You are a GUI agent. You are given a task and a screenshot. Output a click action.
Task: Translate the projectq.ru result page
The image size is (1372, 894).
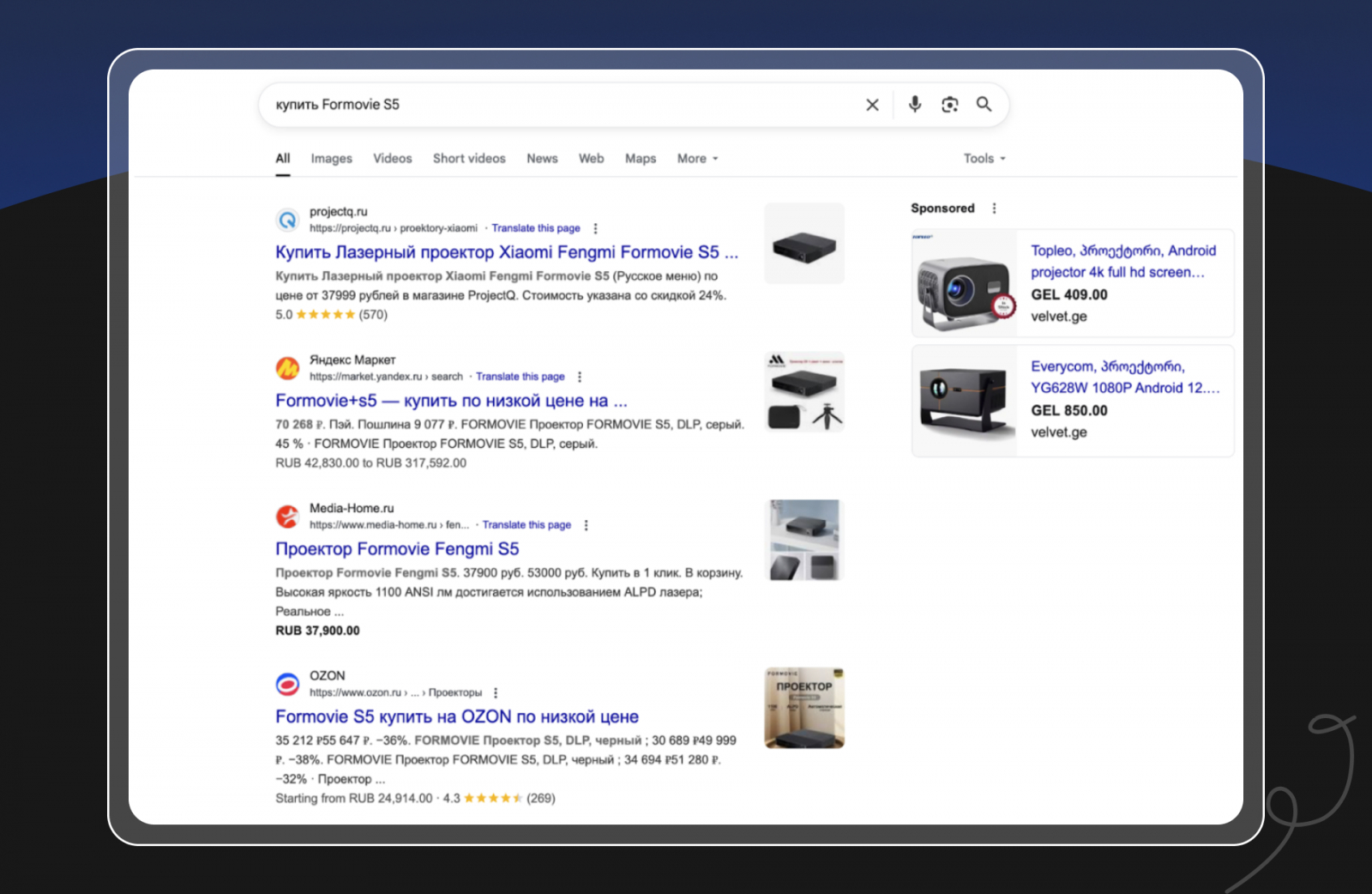(x=536, y=228)
